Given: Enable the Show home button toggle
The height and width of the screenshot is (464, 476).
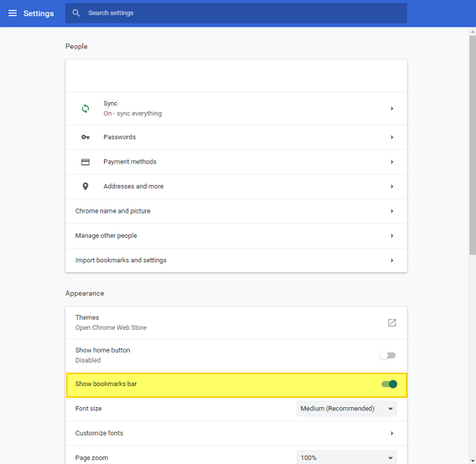Looking at the screenshot, I should (388, 356).
